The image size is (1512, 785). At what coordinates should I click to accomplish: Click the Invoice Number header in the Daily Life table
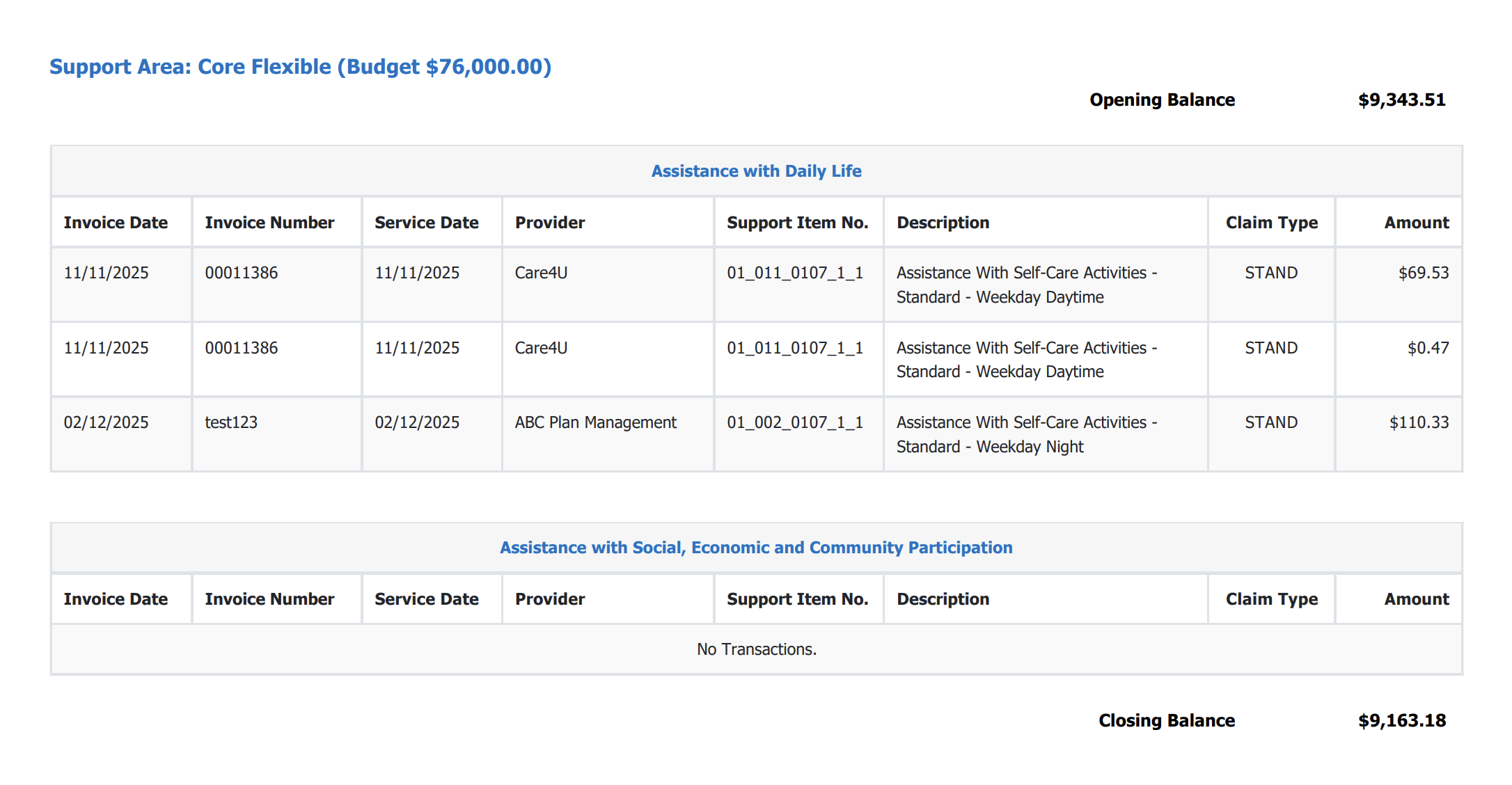click(269, 223)
